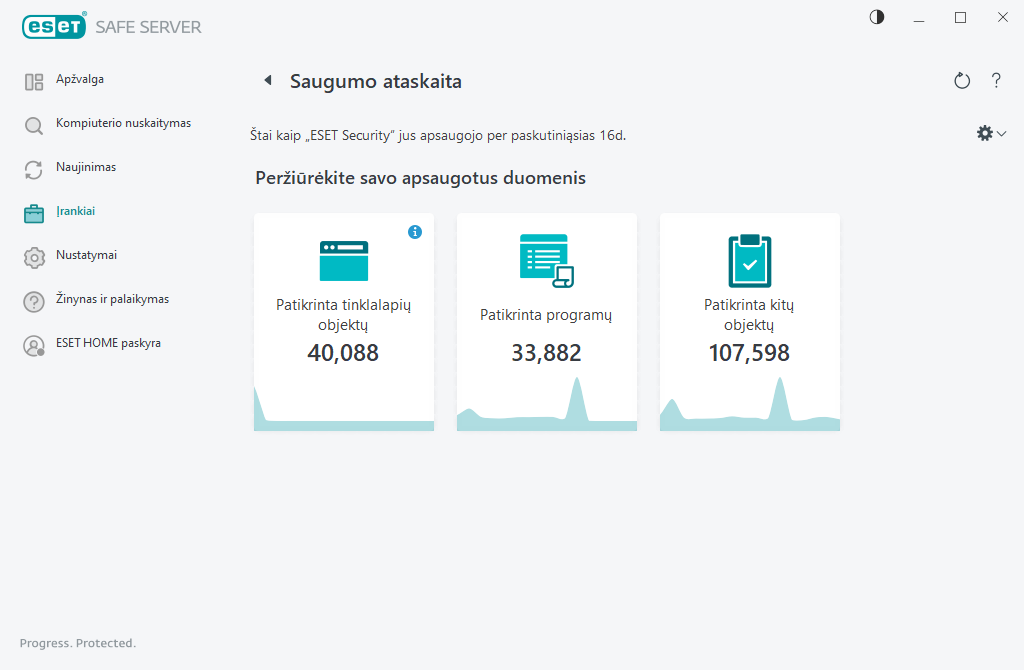The height and width of the screenshot is (670, 1024).
Task: Go back using the arrow beside Saugumo ataskaita
Action: click(268, 80)
